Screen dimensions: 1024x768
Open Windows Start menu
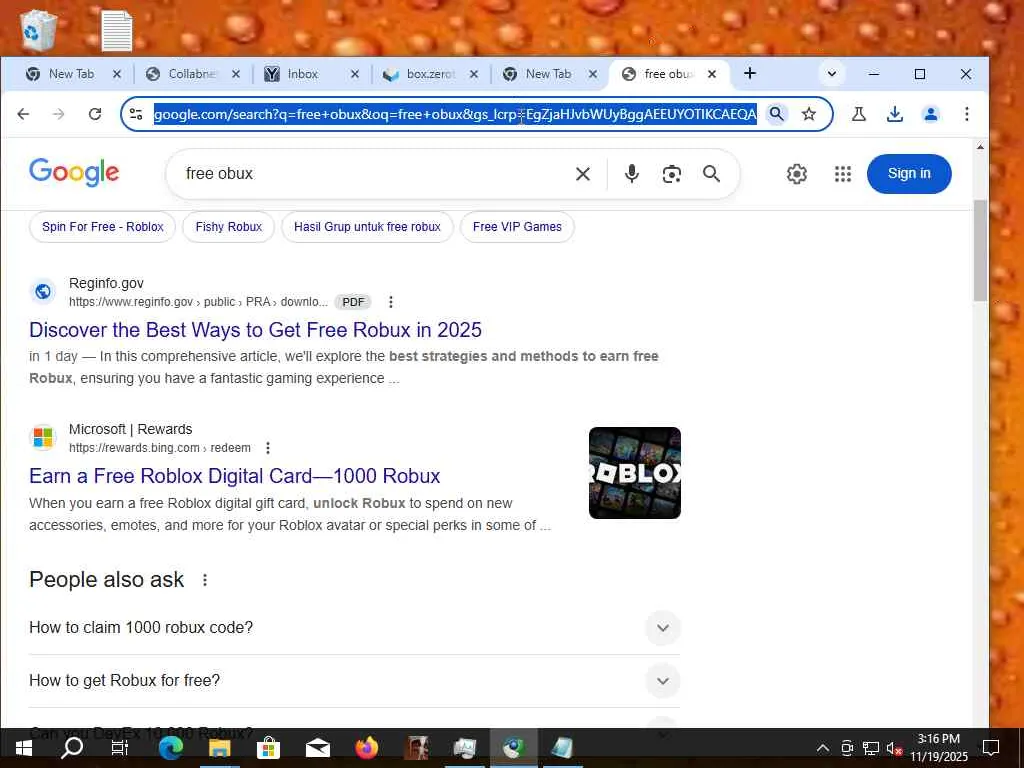(x=24, y=748)
